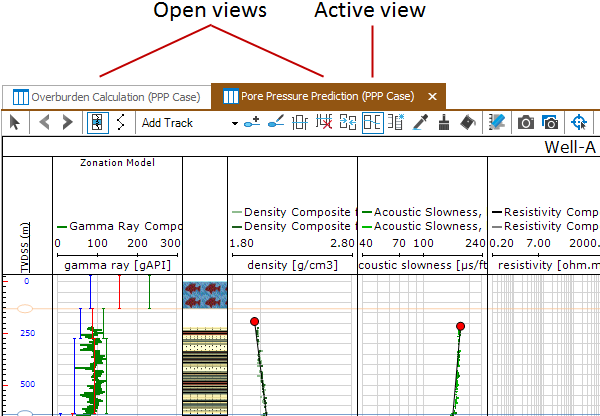Click the Zonation Model track header

pos(116,161)
